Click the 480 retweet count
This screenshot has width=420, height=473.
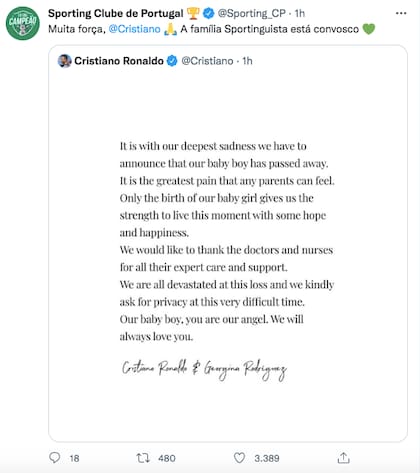167,458
